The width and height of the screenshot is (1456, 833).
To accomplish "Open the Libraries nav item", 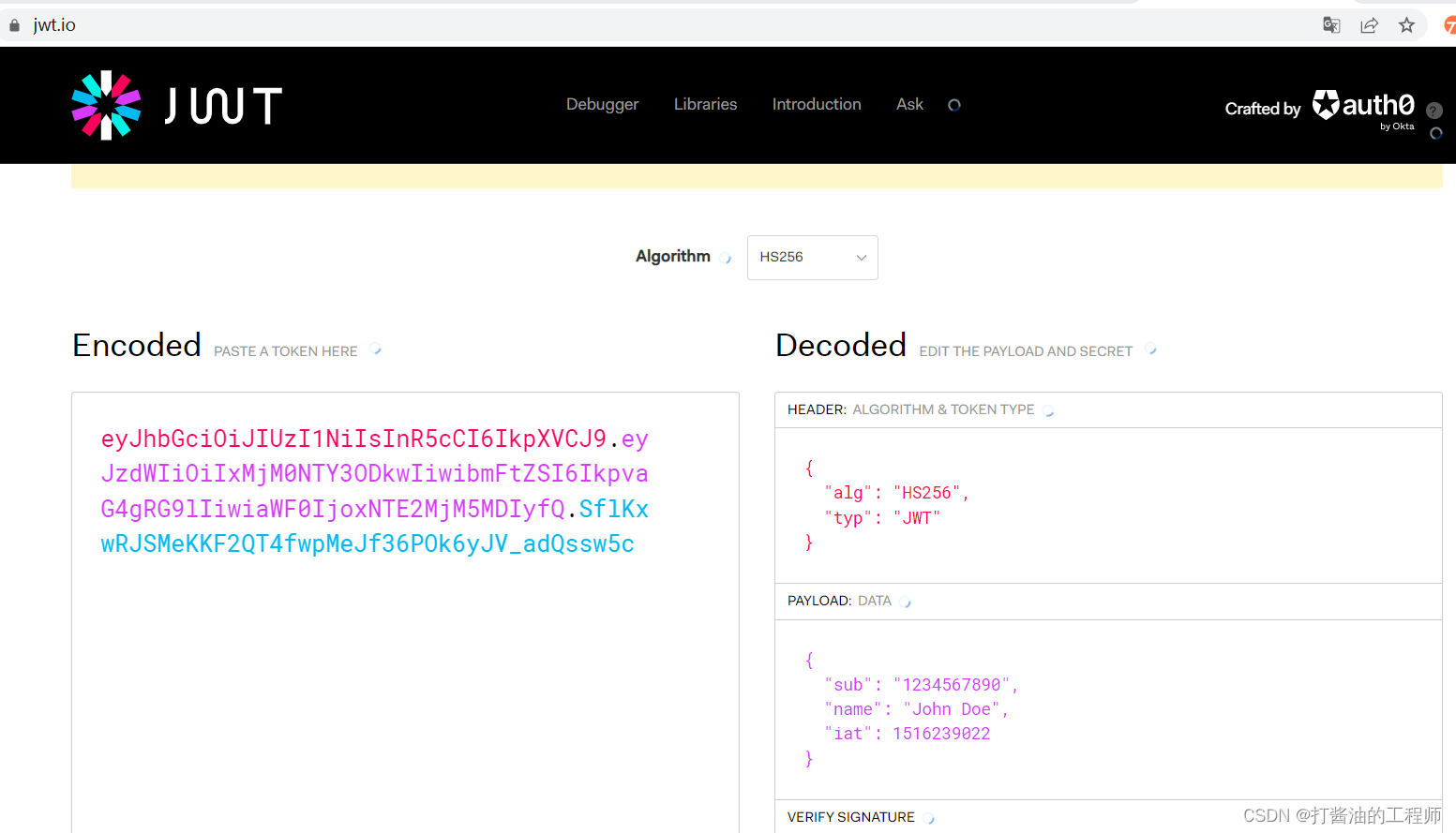I will pyautogui.click(x=705, y=104).
